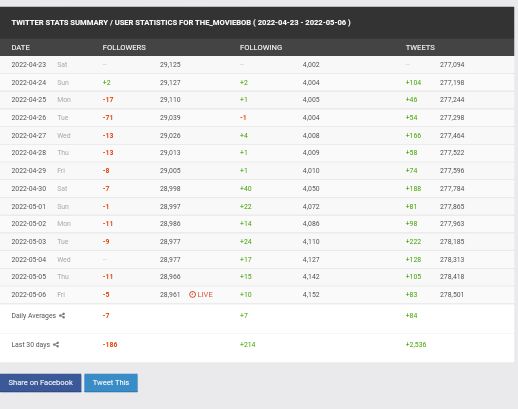Screen dimensions: 518x409
Task: Click the Twitter Stats Summary title
Action: coord(181,23)
